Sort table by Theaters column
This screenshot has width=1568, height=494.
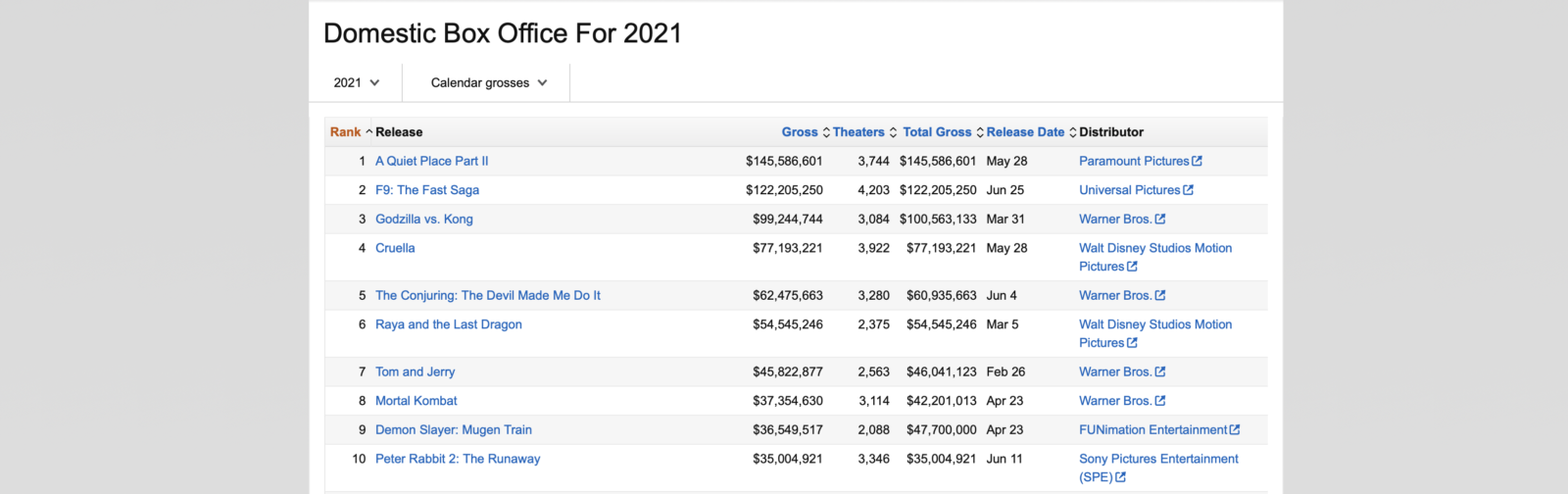pos(858,132)
